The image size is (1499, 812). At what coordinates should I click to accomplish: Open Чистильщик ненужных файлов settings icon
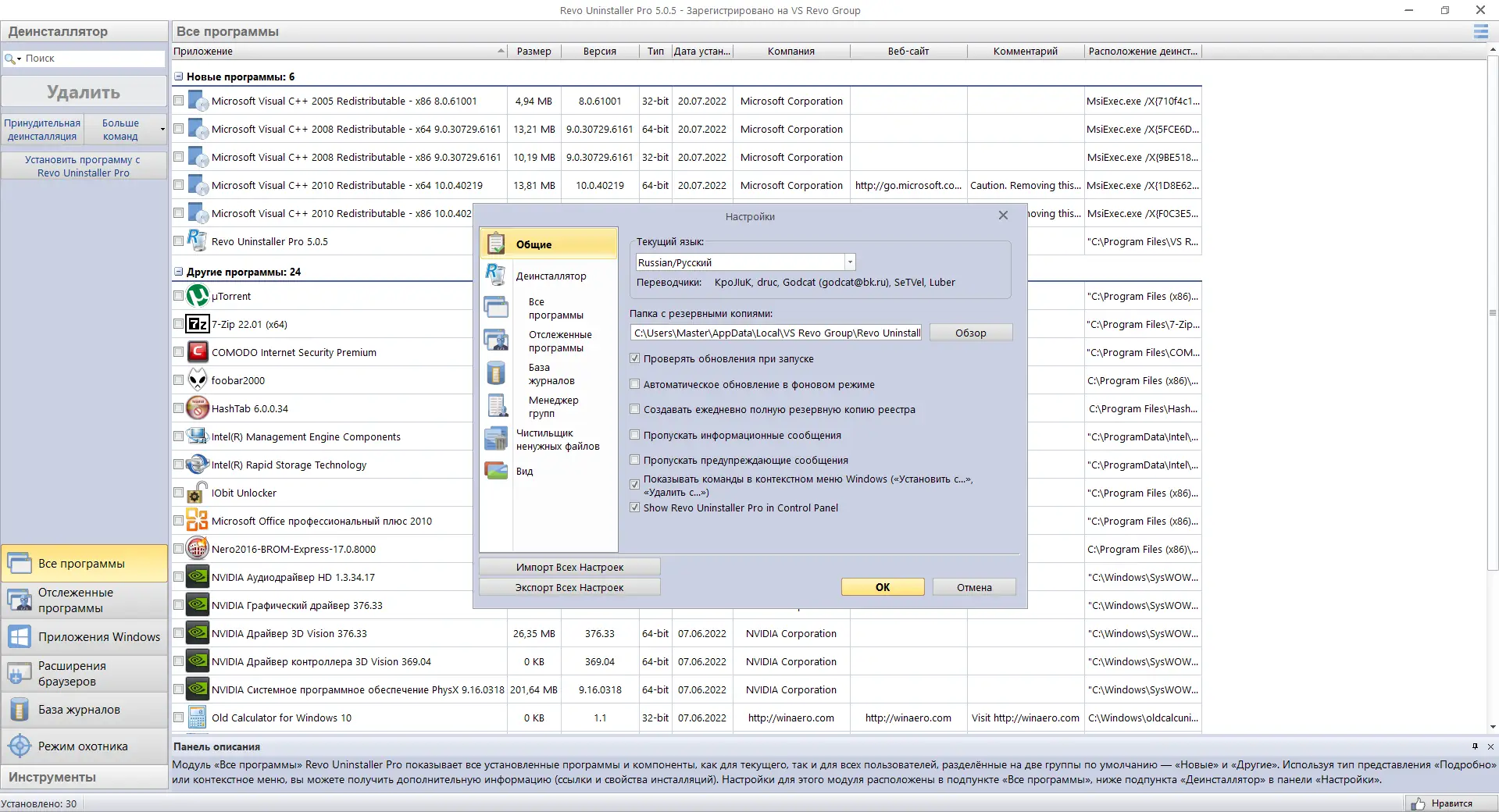[x=496, y=439]
